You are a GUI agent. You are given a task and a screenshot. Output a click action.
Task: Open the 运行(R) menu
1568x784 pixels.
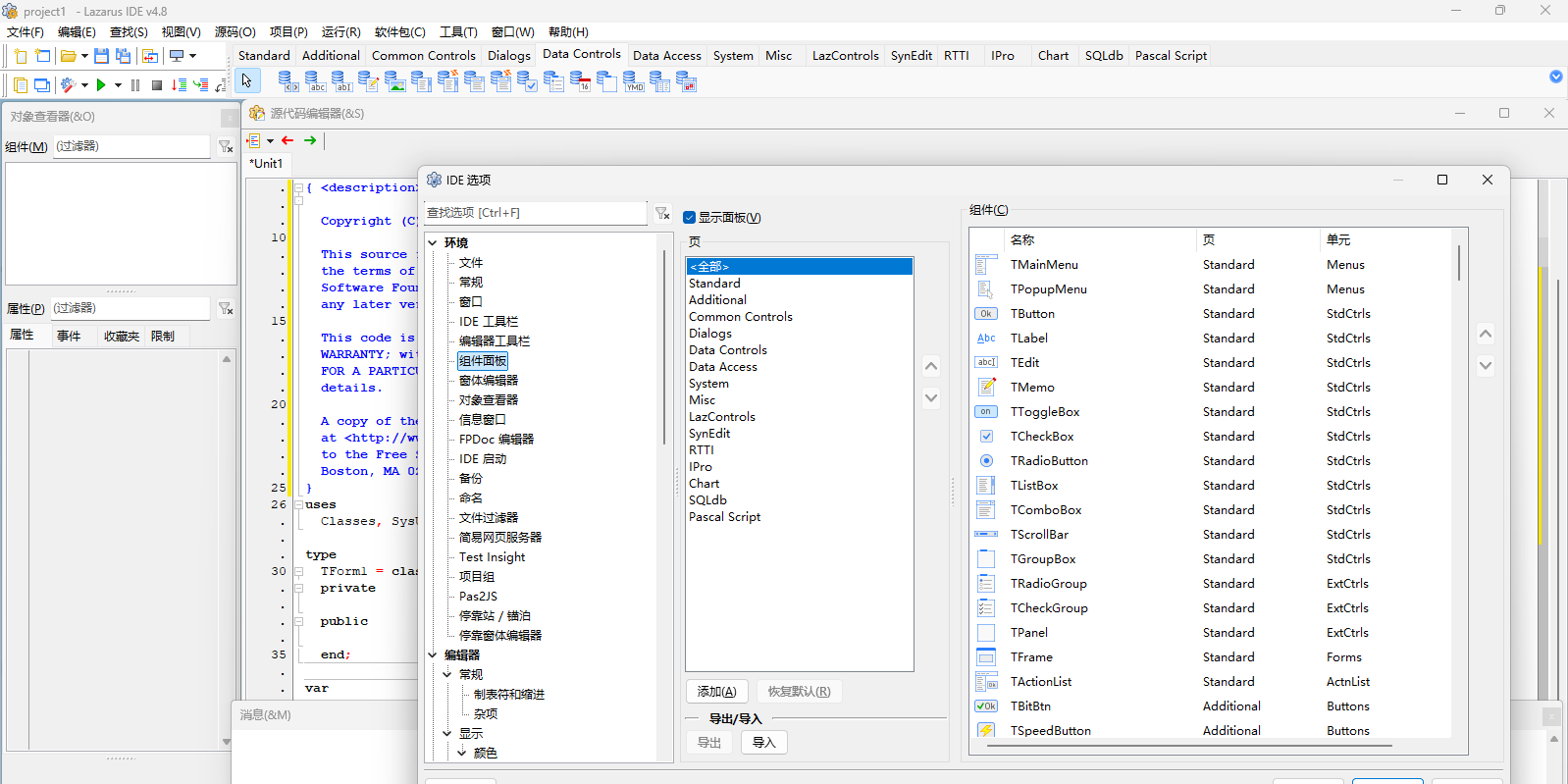click(341, 32)
